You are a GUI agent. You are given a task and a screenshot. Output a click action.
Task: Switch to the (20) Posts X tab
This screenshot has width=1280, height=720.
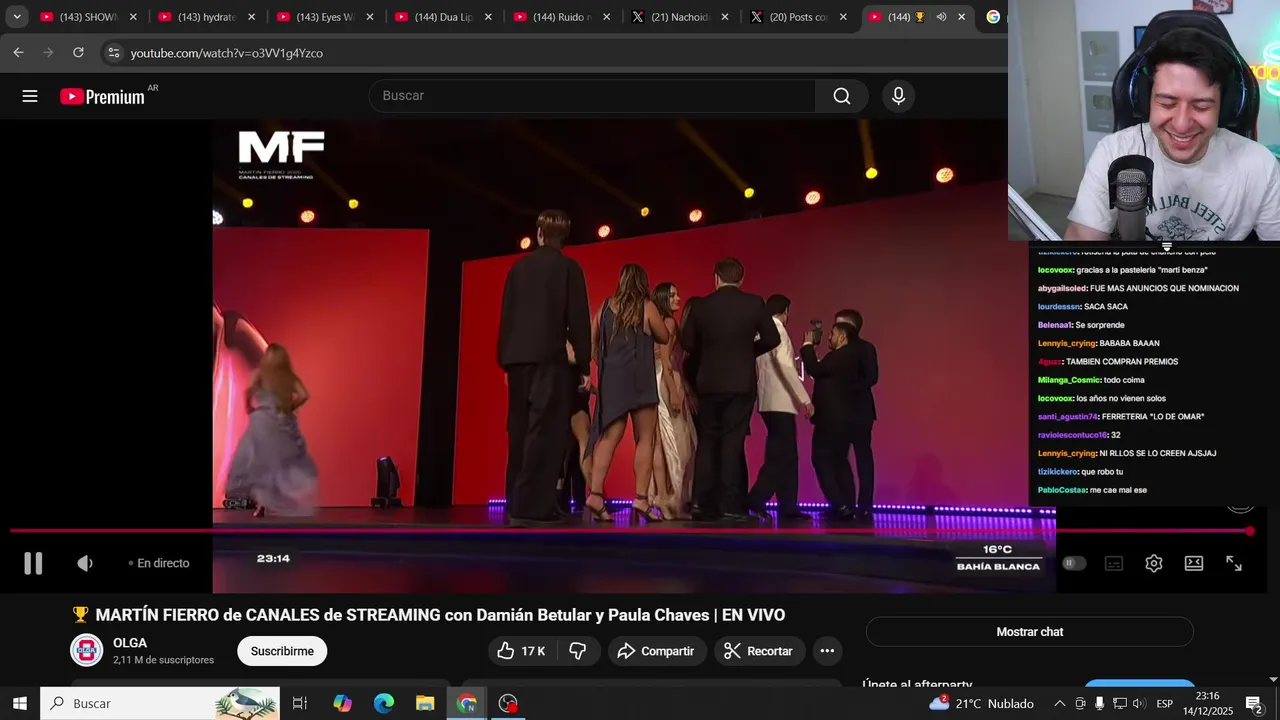tap(799, 17)
